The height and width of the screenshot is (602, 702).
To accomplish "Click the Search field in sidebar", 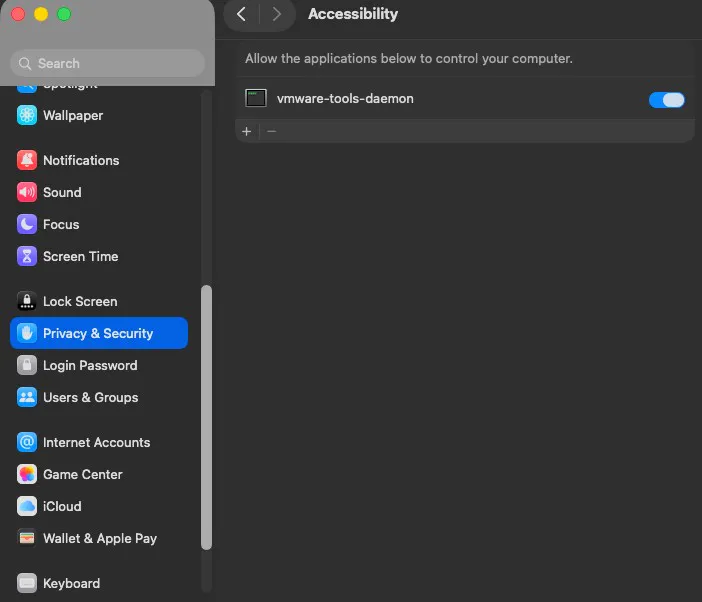I will point(107,63).
